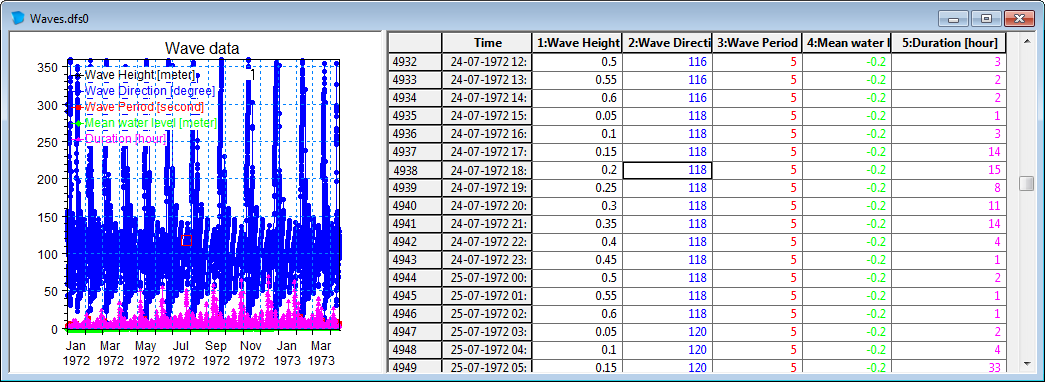Click wave height 0.2 in row 4938
The image size is (1045, 382).
[x=577, y=170]
